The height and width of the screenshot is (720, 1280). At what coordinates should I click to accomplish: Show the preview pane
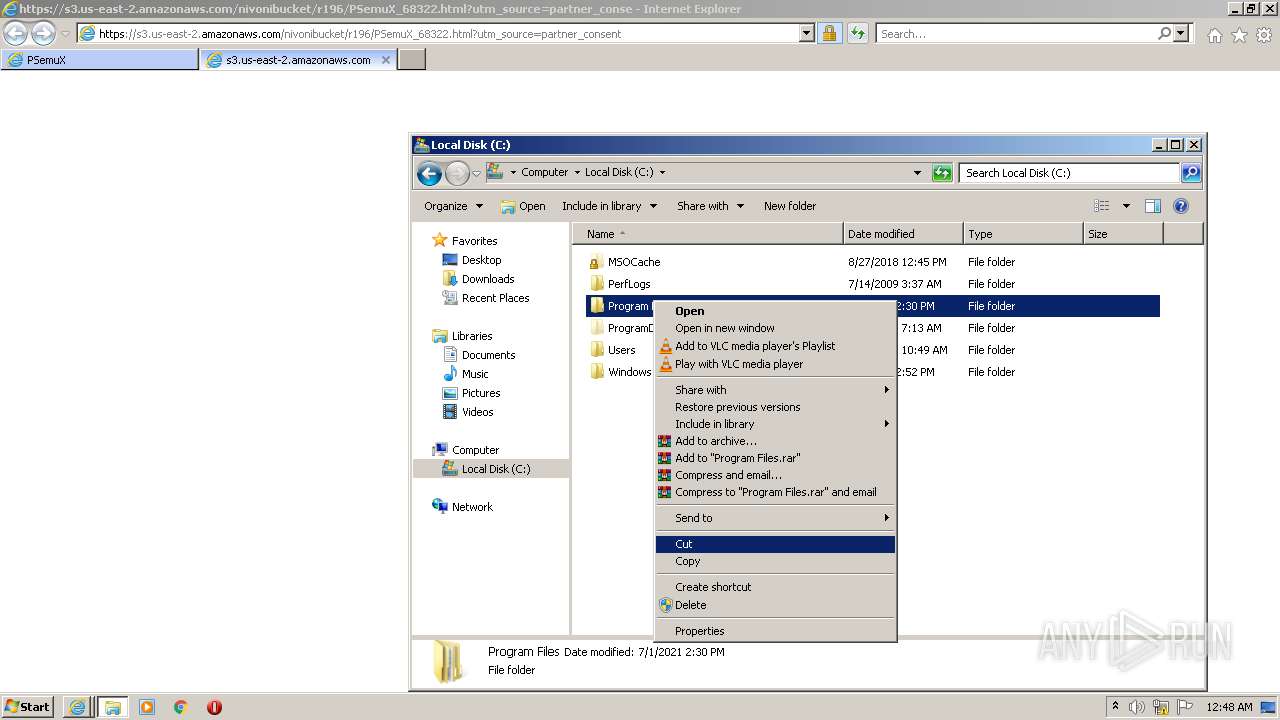coord(1153,206)
